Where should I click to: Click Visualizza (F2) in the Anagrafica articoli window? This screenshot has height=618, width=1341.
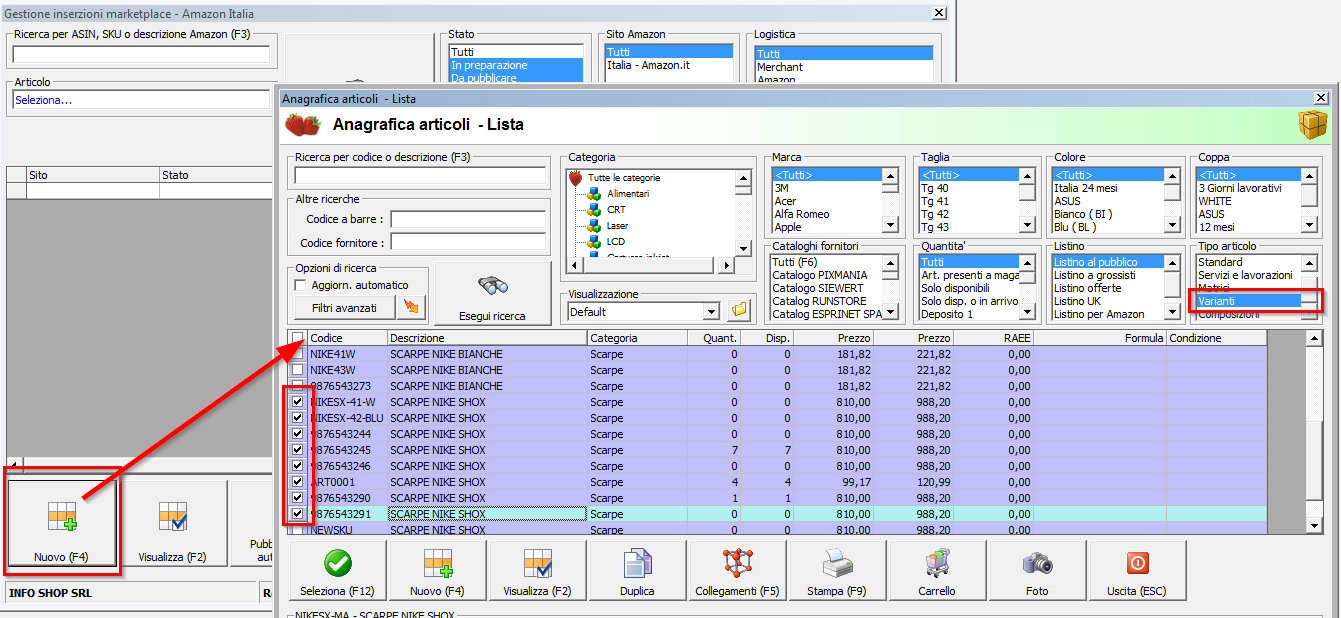537,572
